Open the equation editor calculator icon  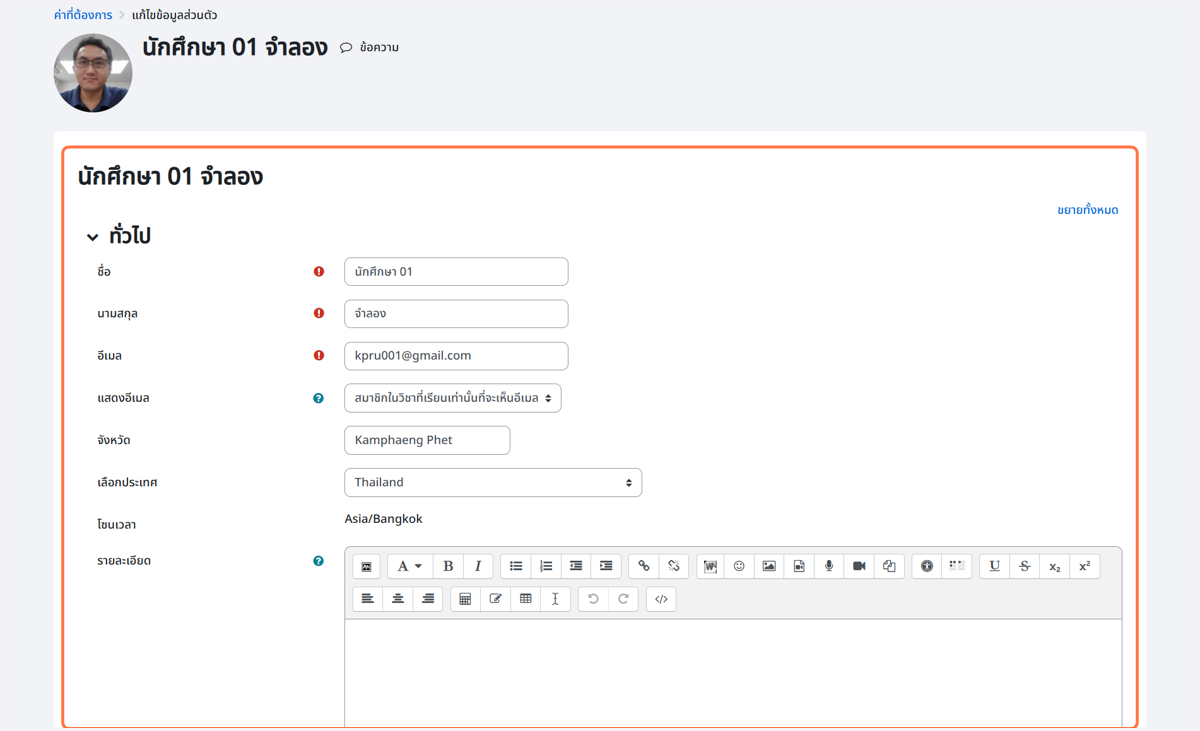(x=465, y=599)
